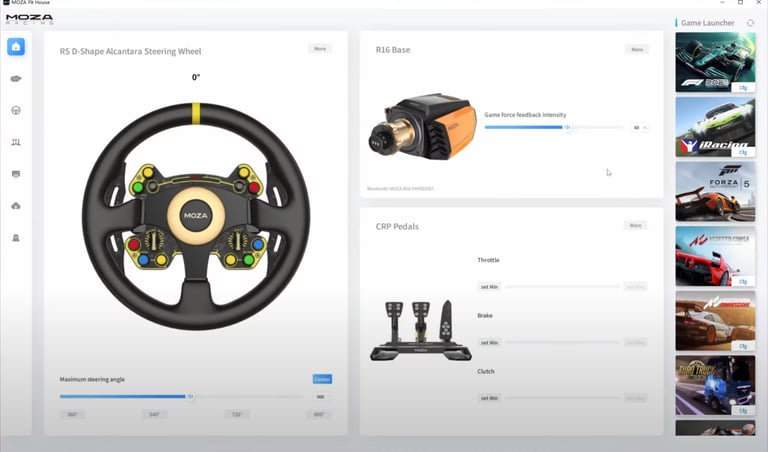
Task: Click the blue Center button
Action: click(x=322, y=379)
